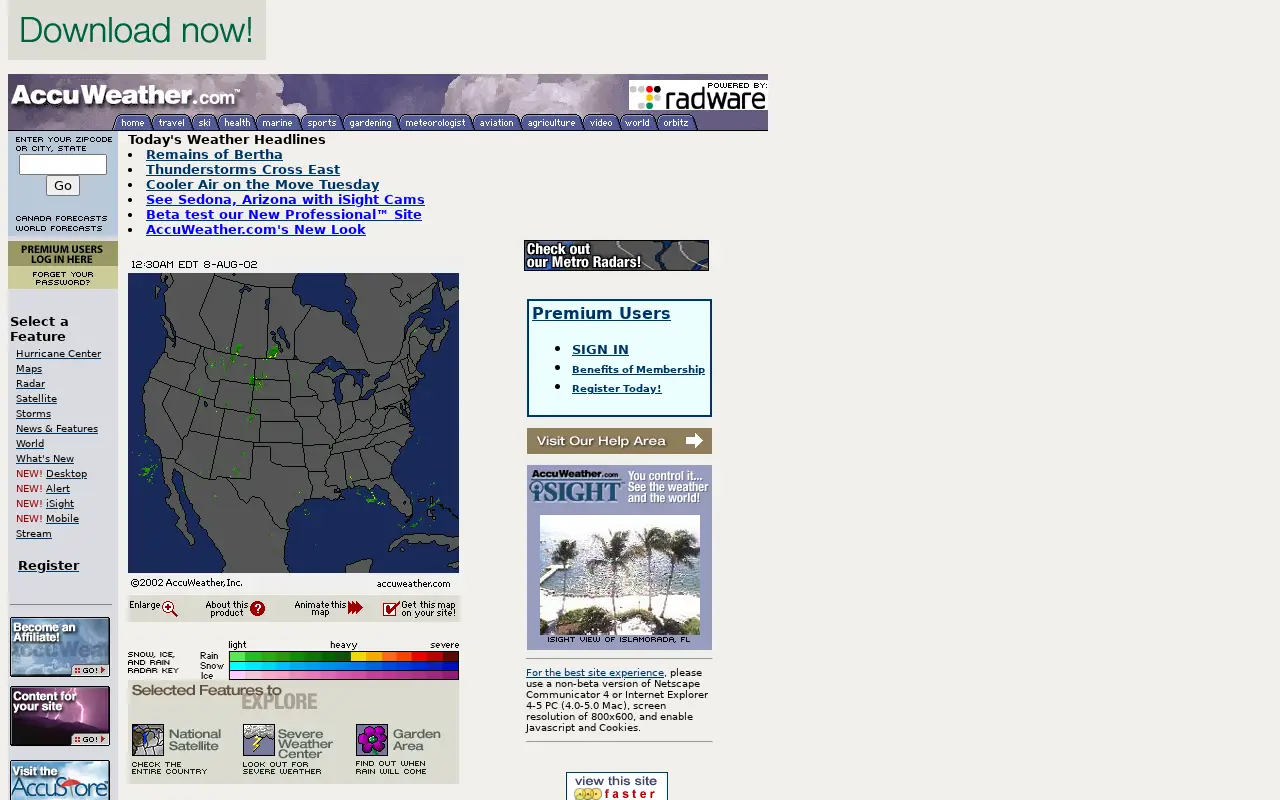Click the North America radar map
Image resolution: width=1280 pixels, height=800 pixels.
click(293, 423)
